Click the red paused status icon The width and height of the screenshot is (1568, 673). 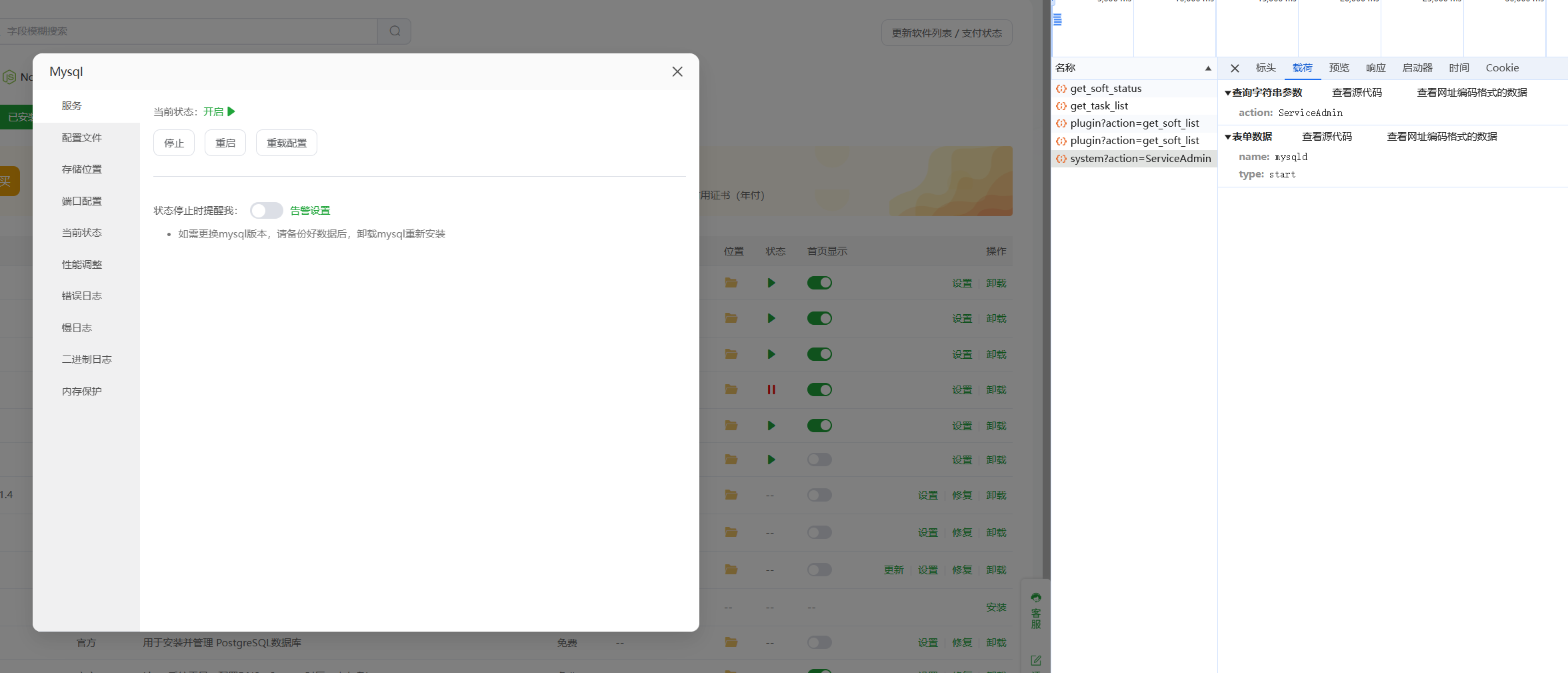point(771,390)
